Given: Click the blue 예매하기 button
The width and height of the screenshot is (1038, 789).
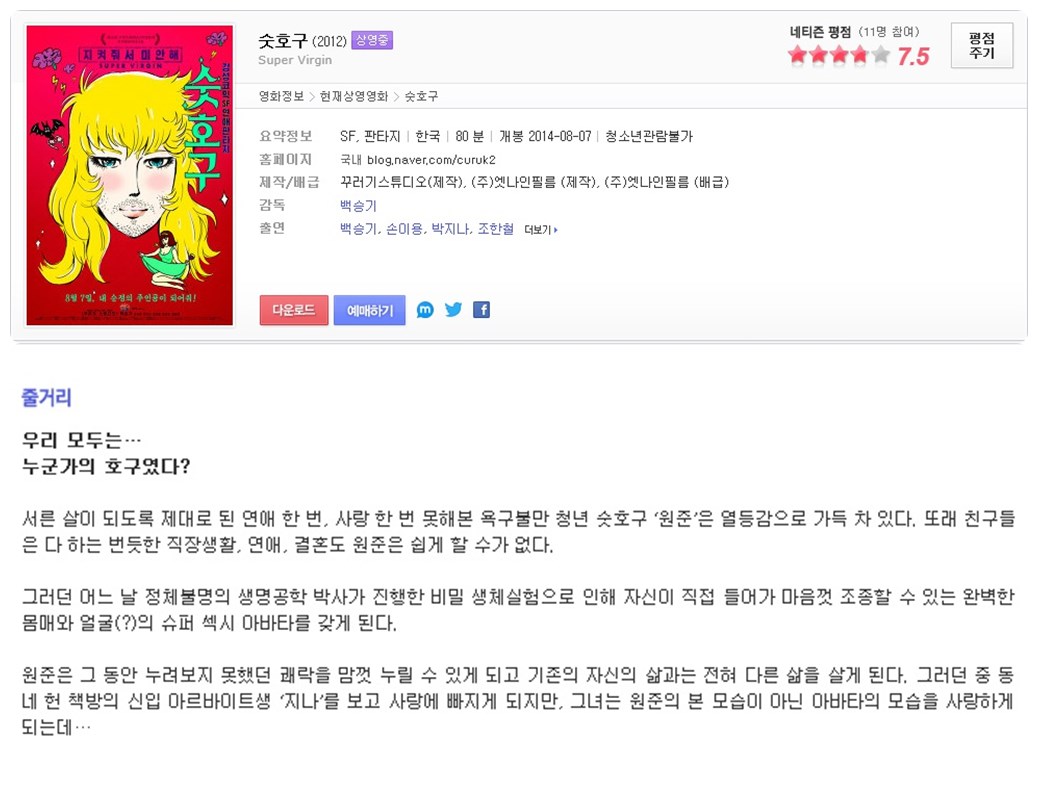Looking at the screenshot, I should [x=369, y=310].
